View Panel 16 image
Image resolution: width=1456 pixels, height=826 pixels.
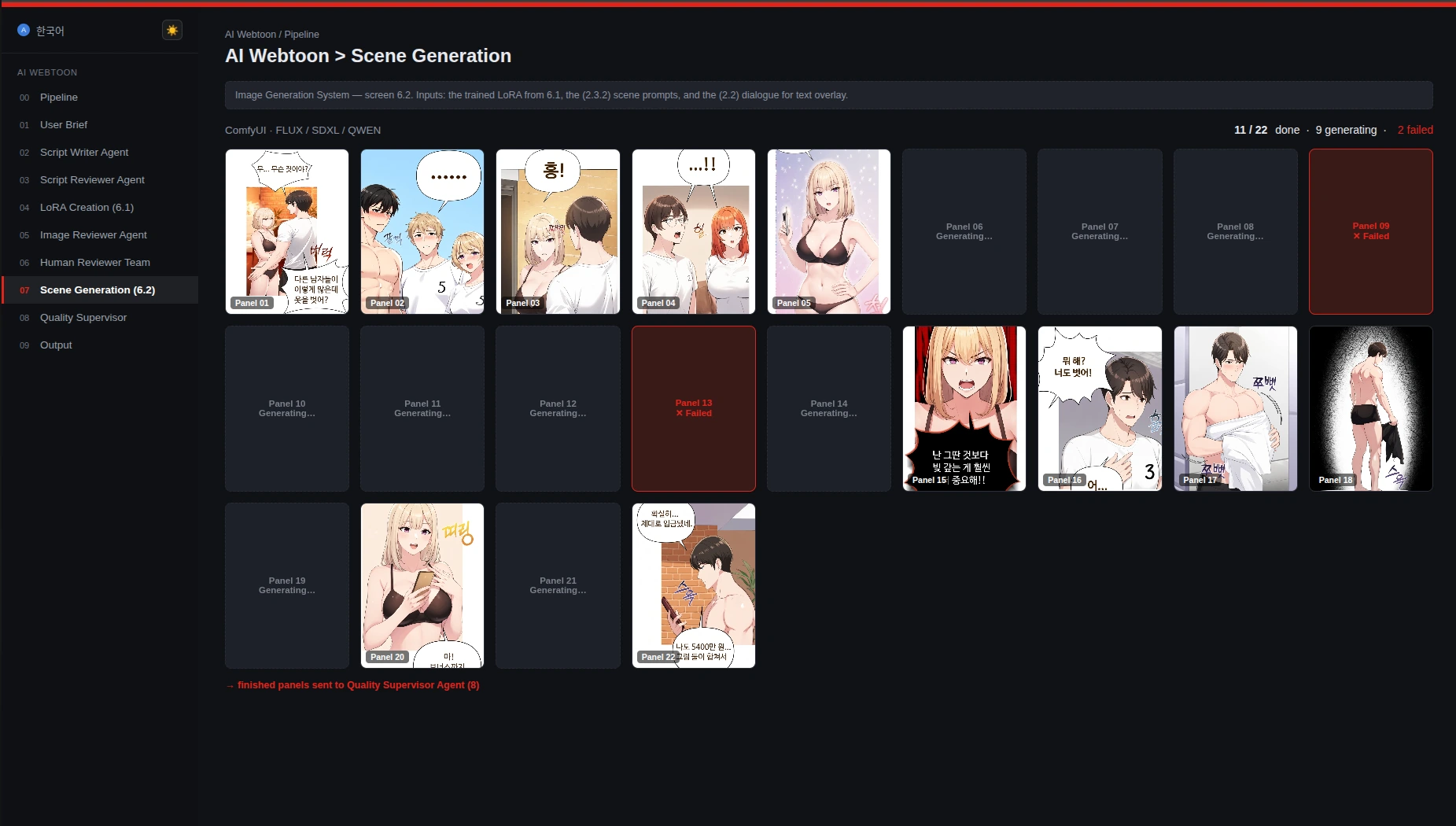click(x=1100, y=408)
